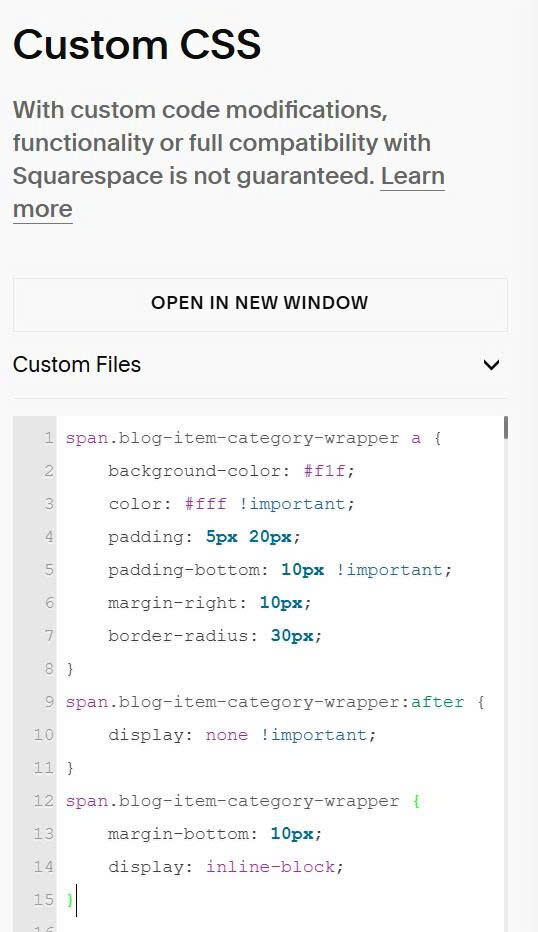
Task: Click the ':after' selector on line 9
Action: tap(437, 702)
